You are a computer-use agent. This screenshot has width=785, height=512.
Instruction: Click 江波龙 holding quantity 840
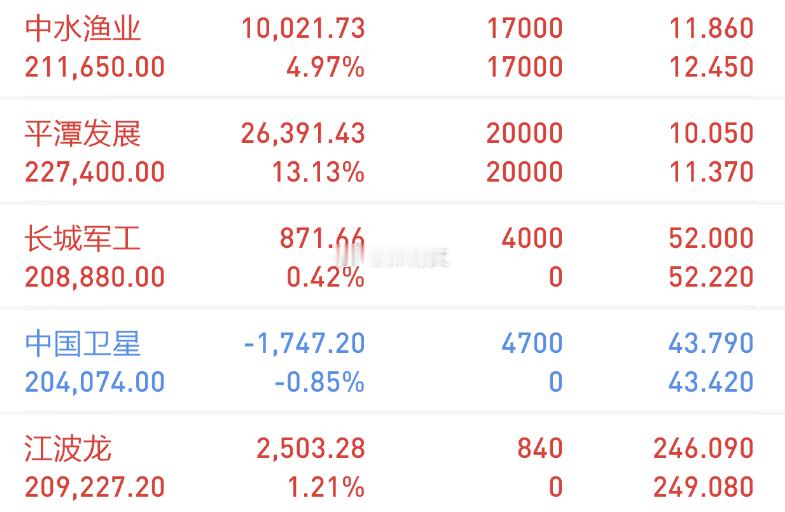(x=540, y=448)
